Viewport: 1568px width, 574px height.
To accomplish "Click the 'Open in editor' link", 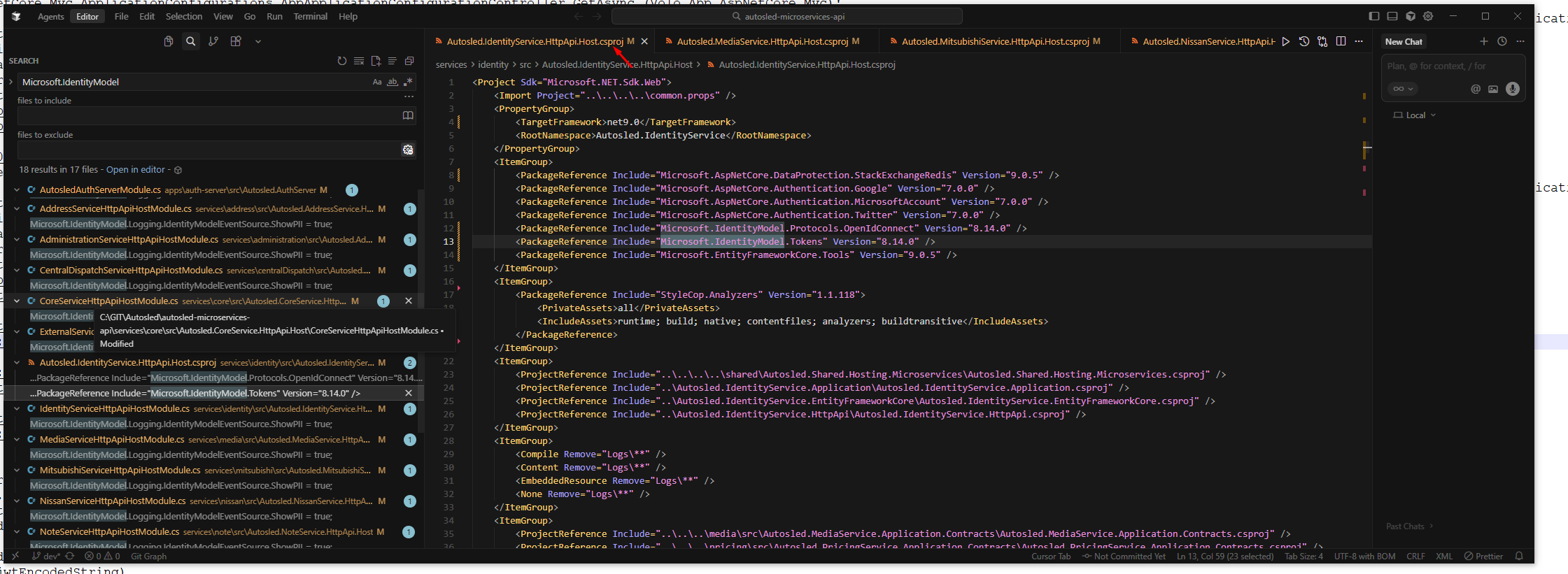I will pos(136,169).
